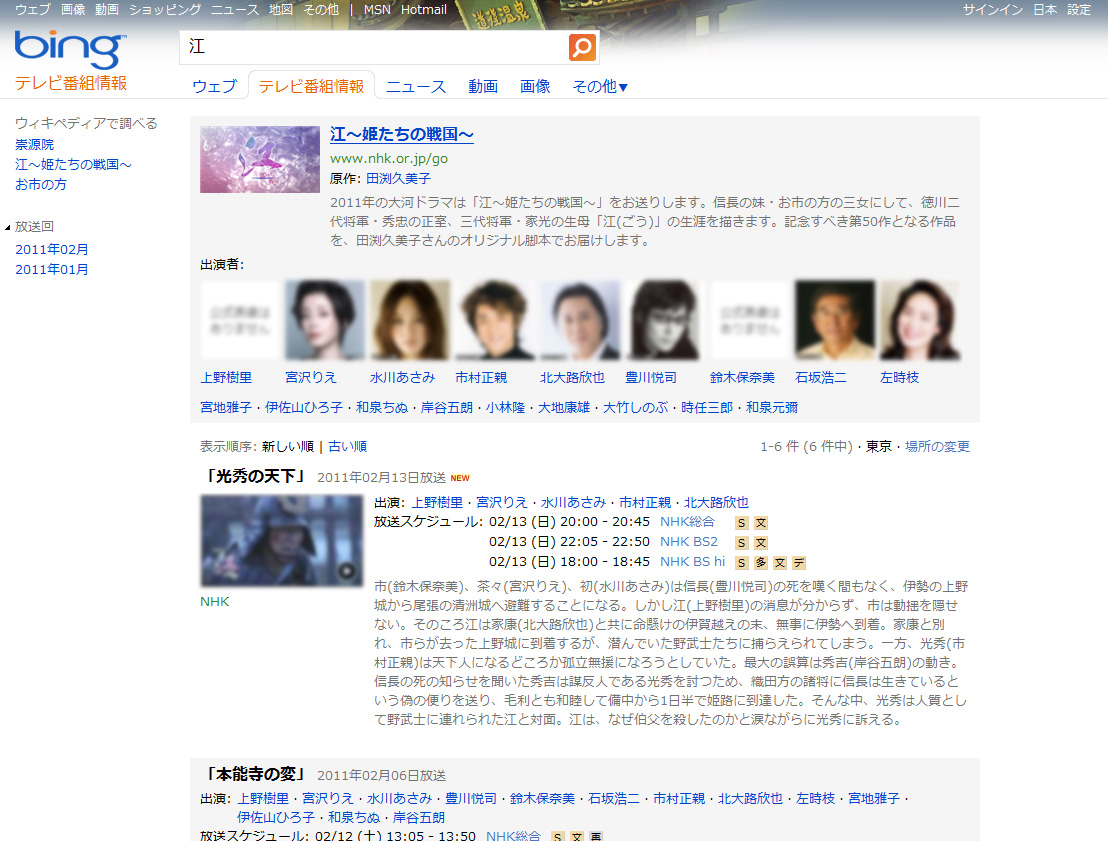Click the S icon on NHK総合 20:00 row
Viewport: 1108px width, 841px height.
[741, 523]
